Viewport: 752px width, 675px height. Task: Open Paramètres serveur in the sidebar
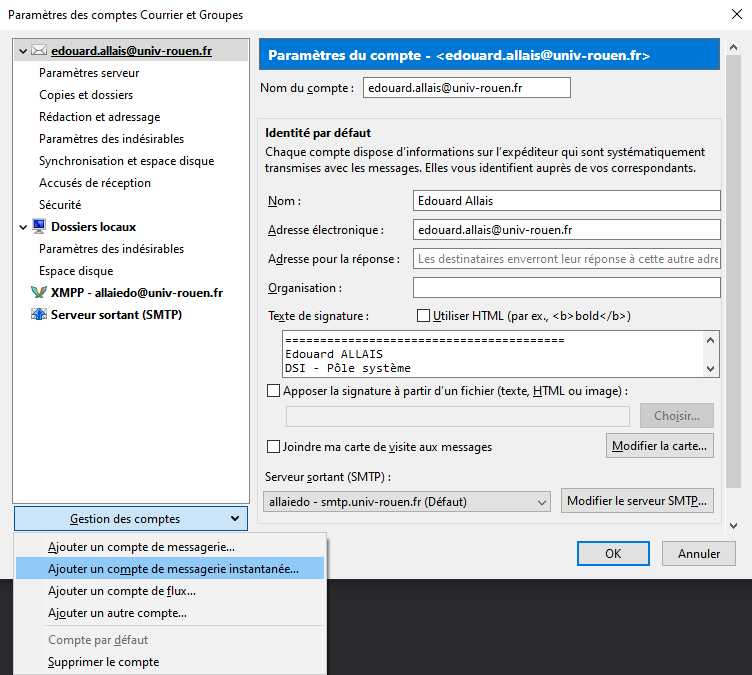tap(89, 73)
